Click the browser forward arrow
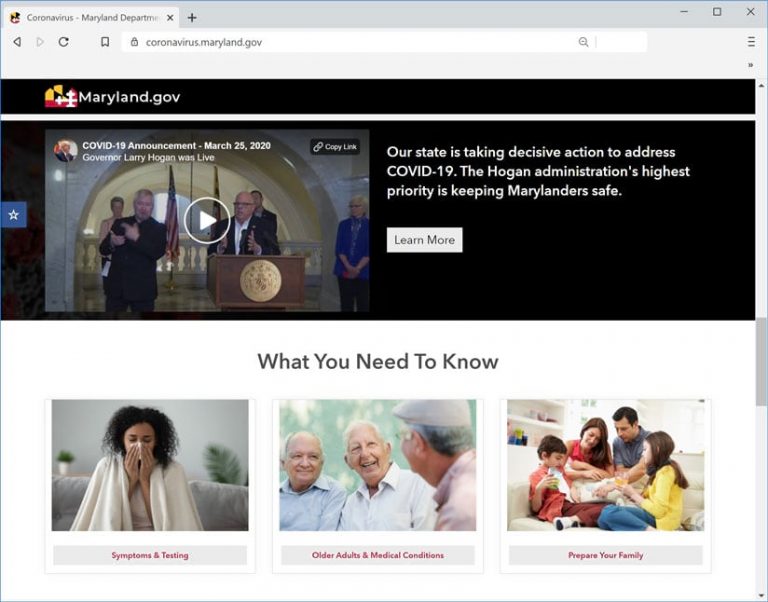 [40, 42]
